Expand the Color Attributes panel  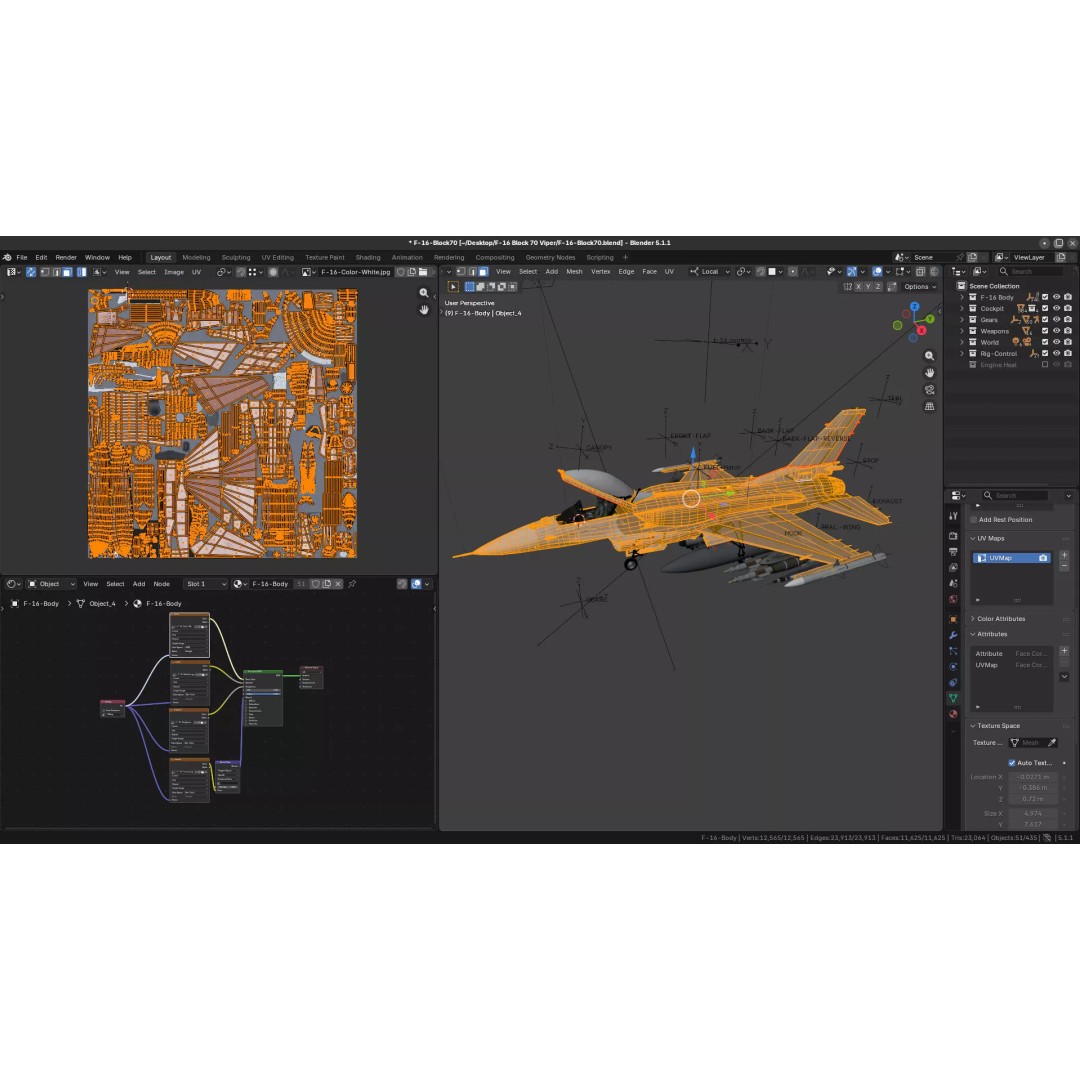(x=972, y=619)
